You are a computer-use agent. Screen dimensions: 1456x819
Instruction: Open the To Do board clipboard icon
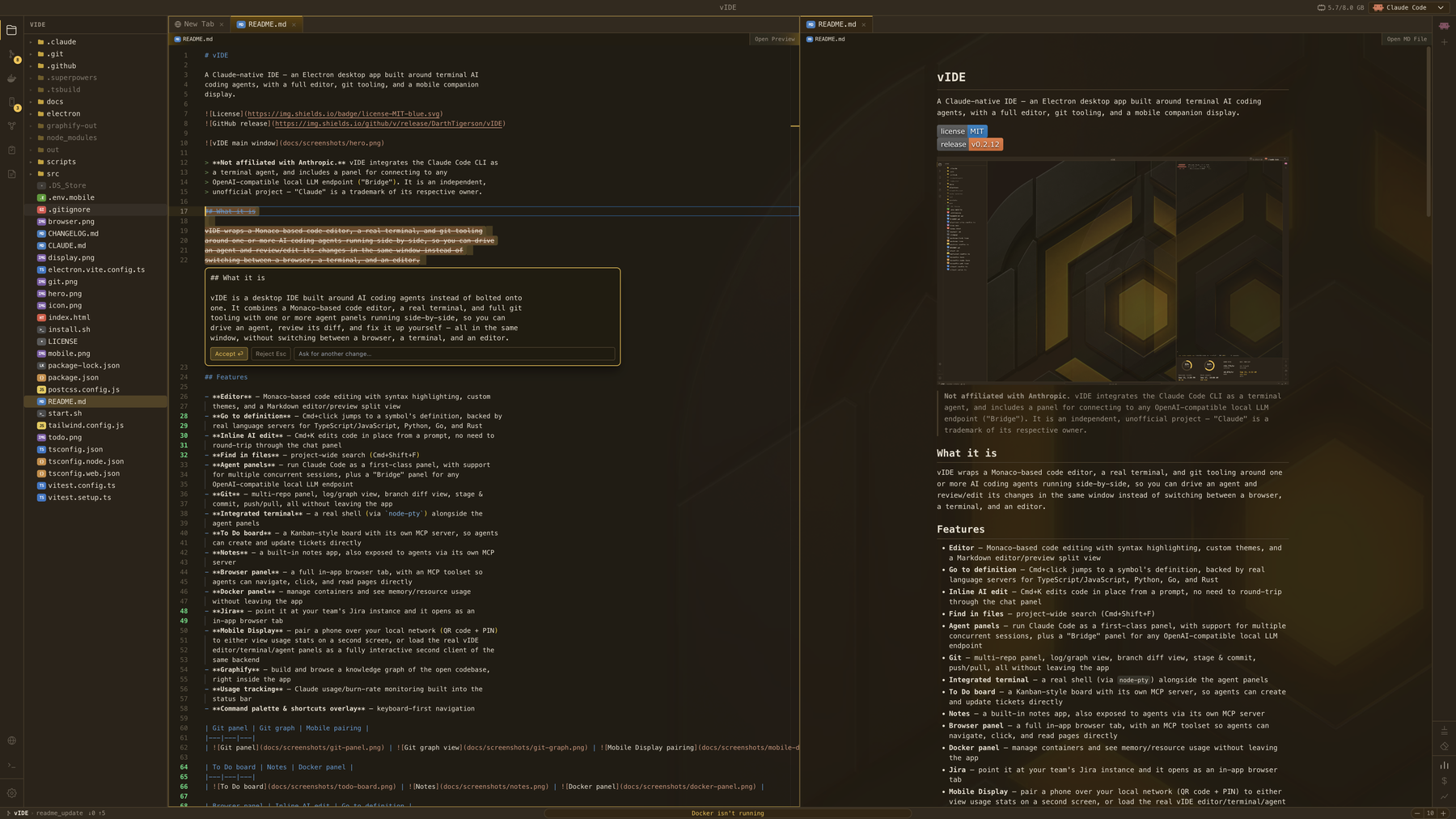click(11, 150)
